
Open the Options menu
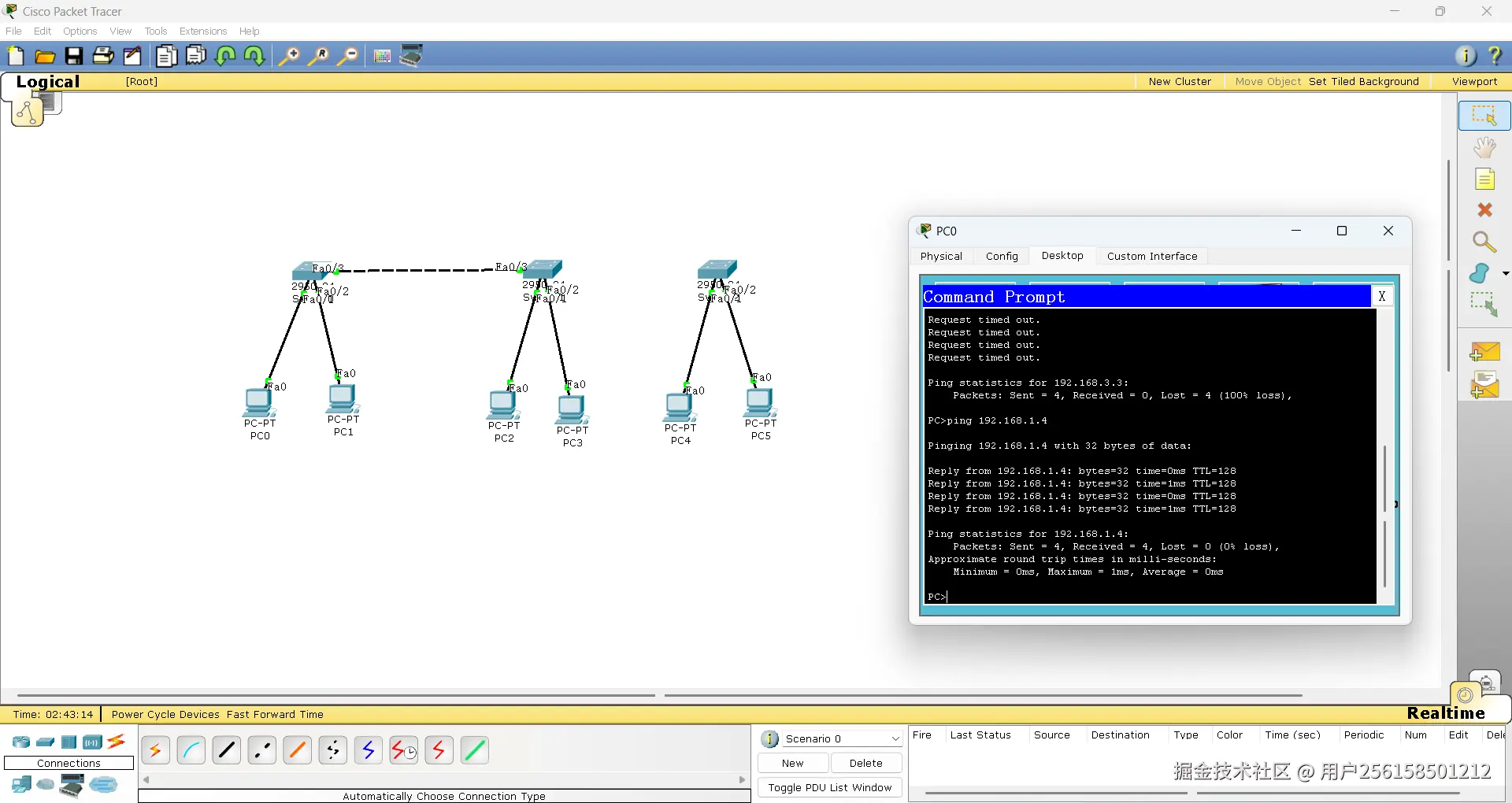80,31
